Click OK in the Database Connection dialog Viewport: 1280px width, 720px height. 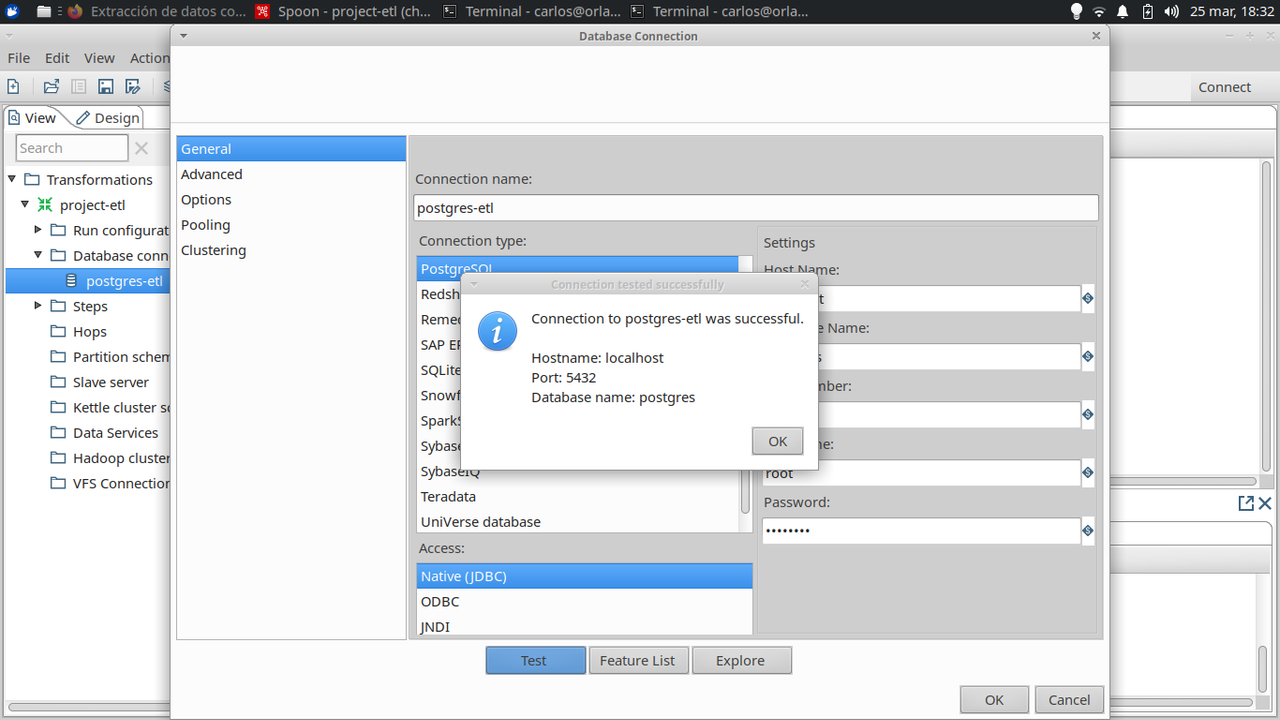pyautogui.click(x=994, y=700)
